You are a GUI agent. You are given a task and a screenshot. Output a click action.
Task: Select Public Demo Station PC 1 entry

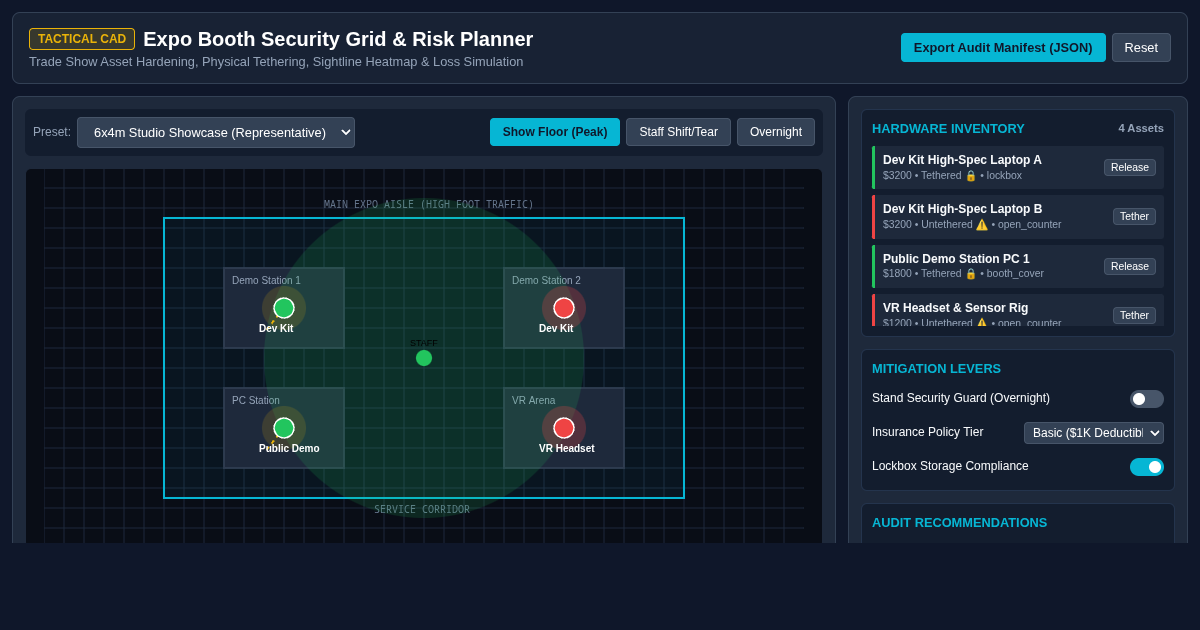(x=1018, y=266)
